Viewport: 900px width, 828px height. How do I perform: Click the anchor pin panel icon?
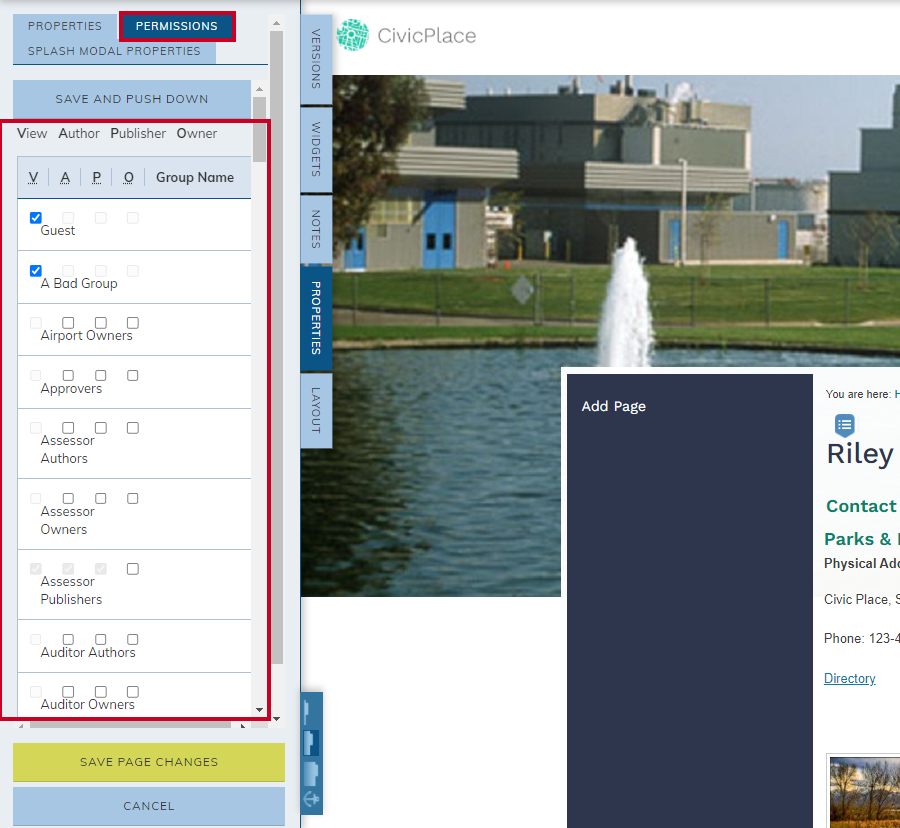(x=311, y=799)
